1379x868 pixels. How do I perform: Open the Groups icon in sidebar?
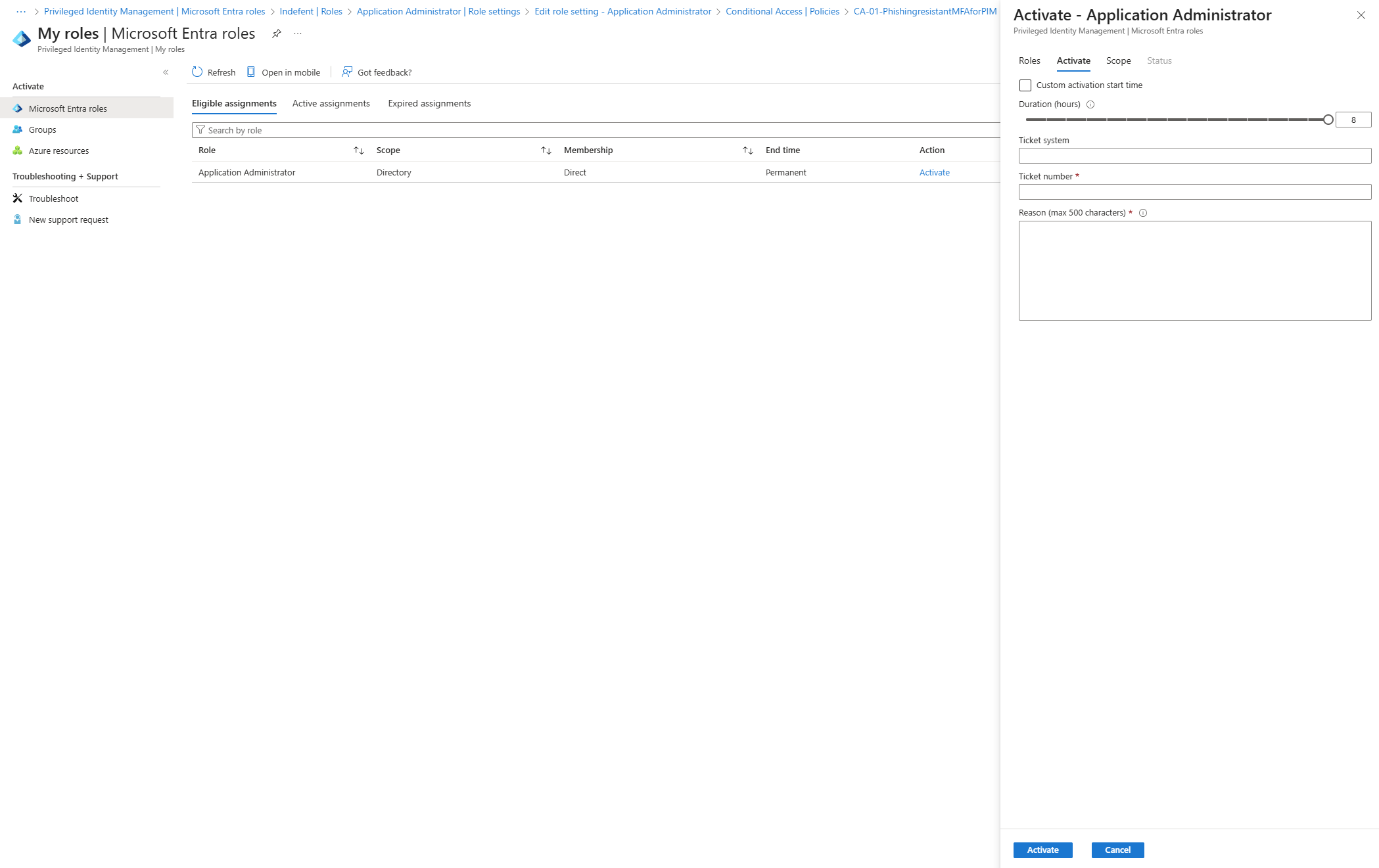18,129
